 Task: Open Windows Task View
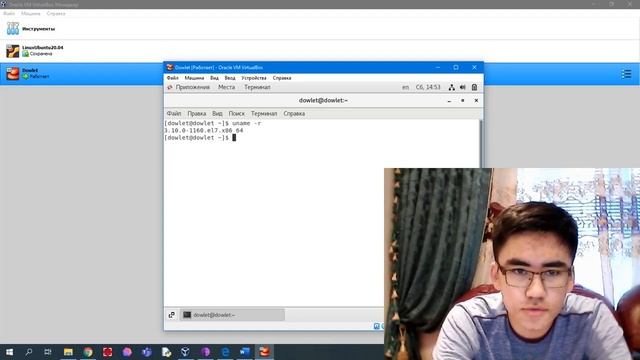[x=48, y=352]
